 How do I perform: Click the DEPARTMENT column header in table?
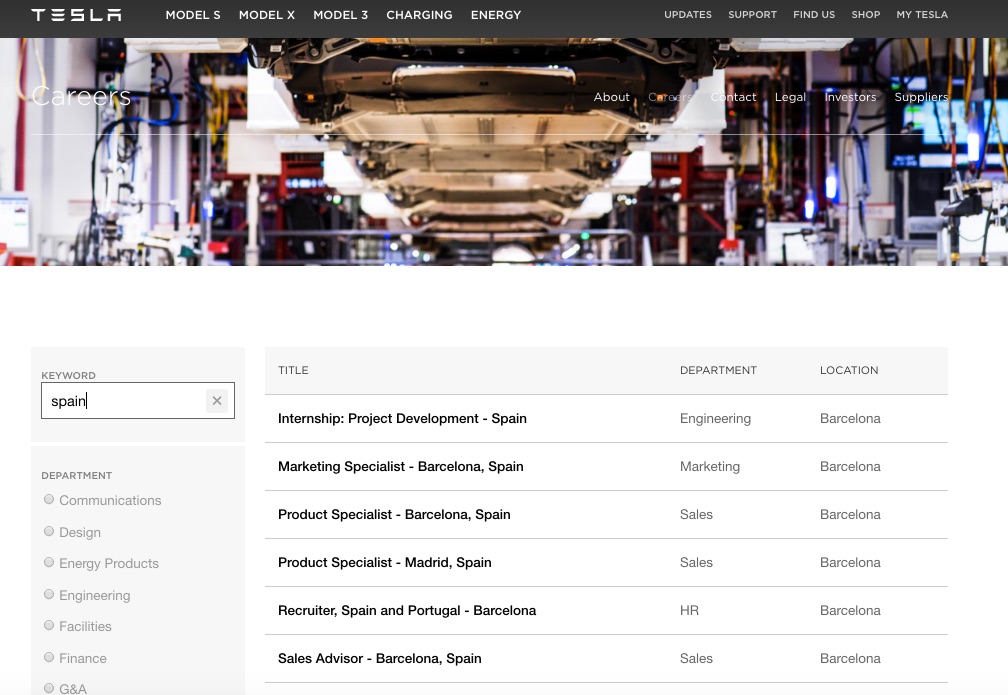pyautogui.click(x=718, y=370)
